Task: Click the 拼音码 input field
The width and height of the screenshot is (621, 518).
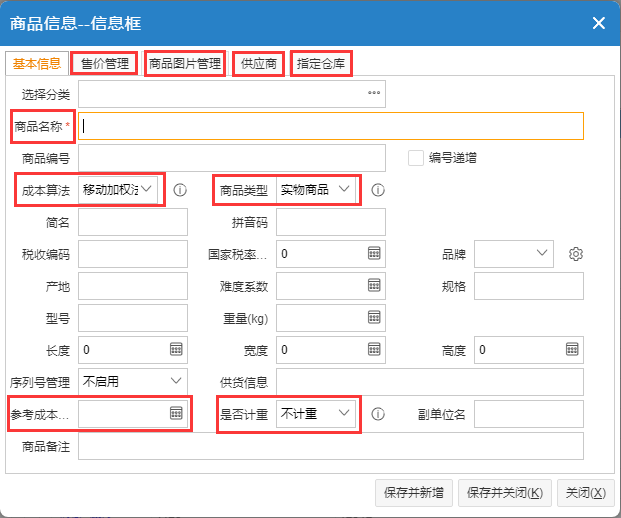Action: (x=331, y=222)
